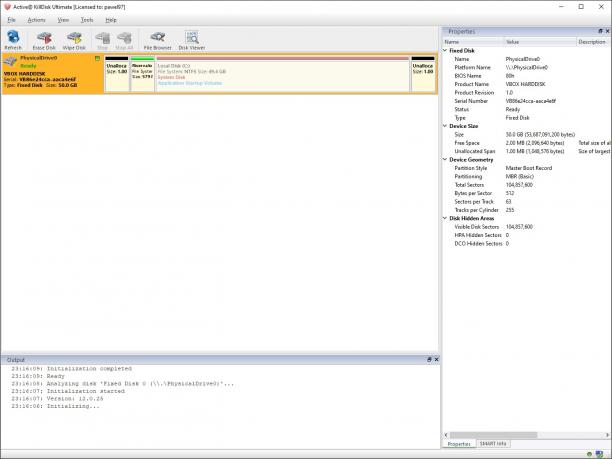Click the Name column header
Viewport: 612px width, 459px height.
tap(473, 42)
